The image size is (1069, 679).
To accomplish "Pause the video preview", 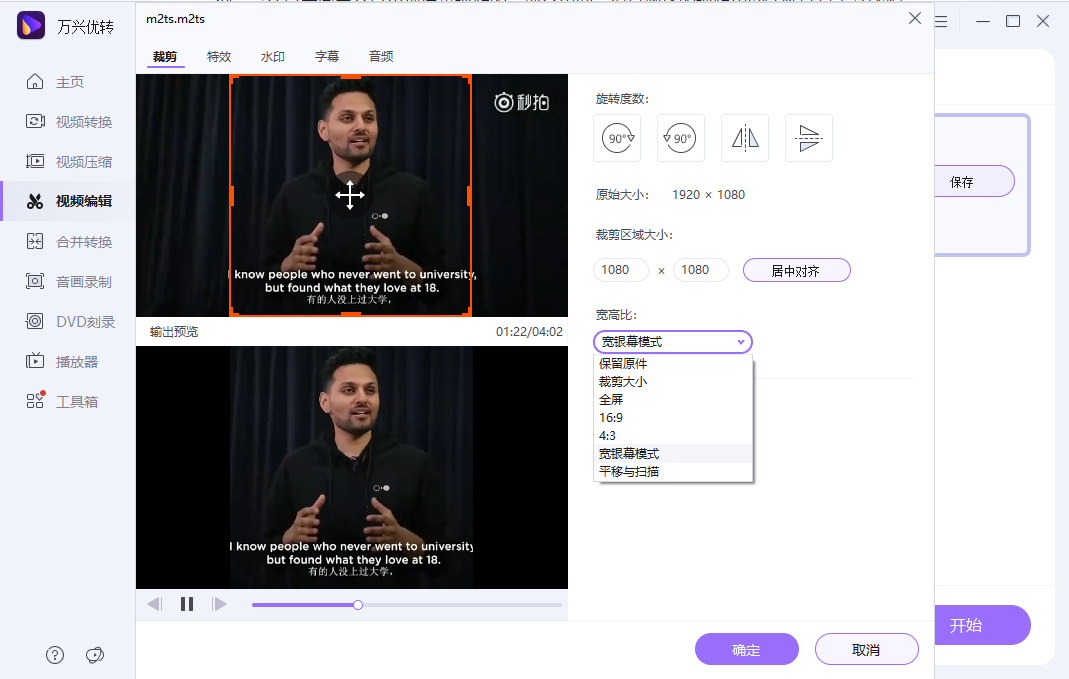I will click(x=187, y=604).
